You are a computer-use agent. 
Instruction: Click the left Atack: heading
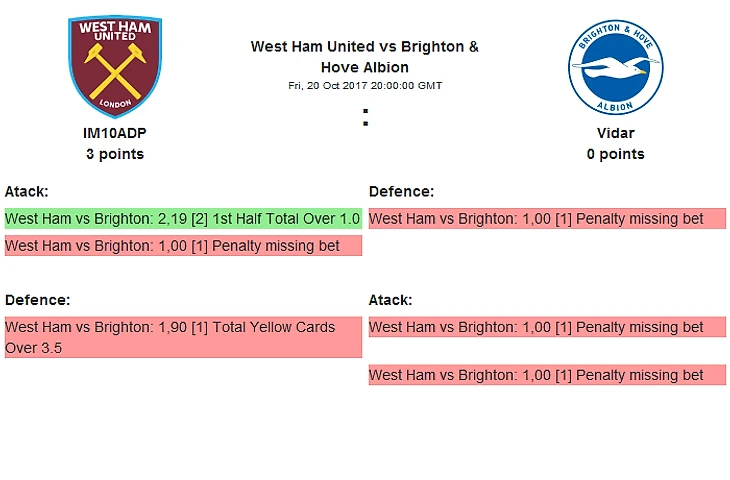tap(27, 191)
